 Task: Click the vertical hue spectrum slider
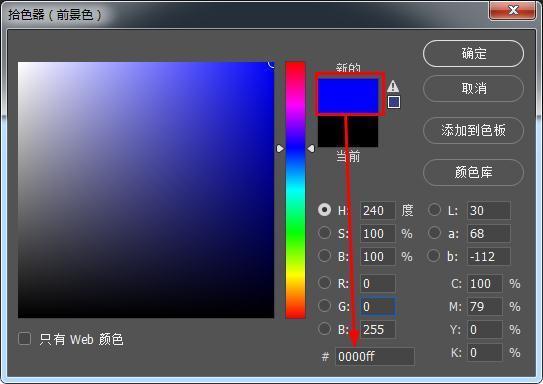coord(295,190)
